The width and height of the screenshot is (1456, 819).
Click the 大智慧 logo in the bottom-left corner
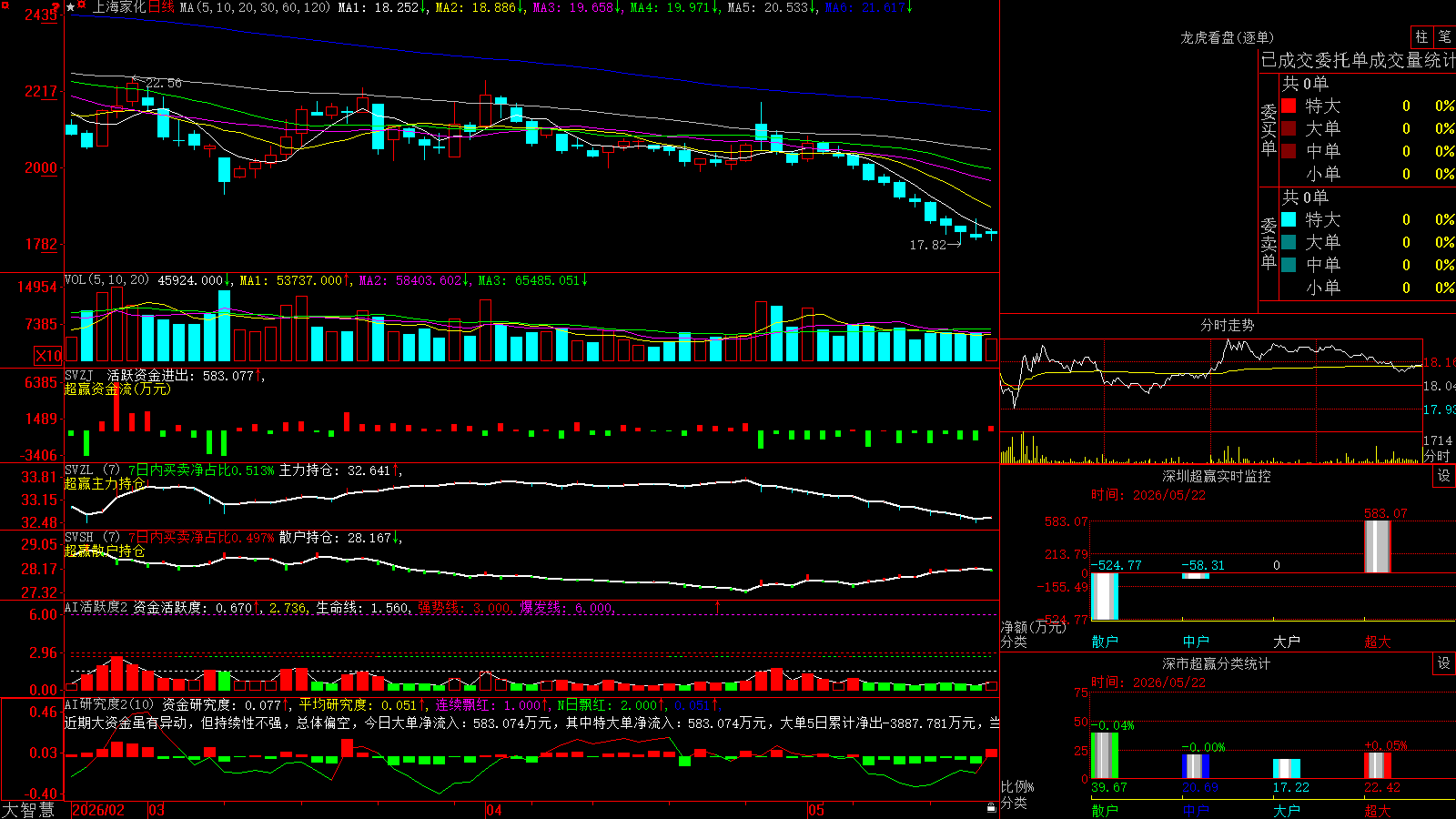(x=28, y=810)
